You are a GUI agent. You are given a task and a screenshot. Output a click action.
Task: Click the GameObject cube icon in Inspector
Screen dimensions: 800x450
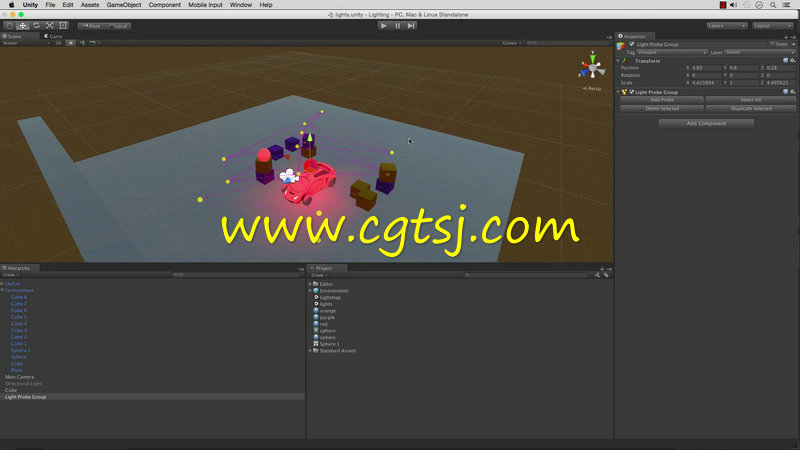click(x=621, y=46)
